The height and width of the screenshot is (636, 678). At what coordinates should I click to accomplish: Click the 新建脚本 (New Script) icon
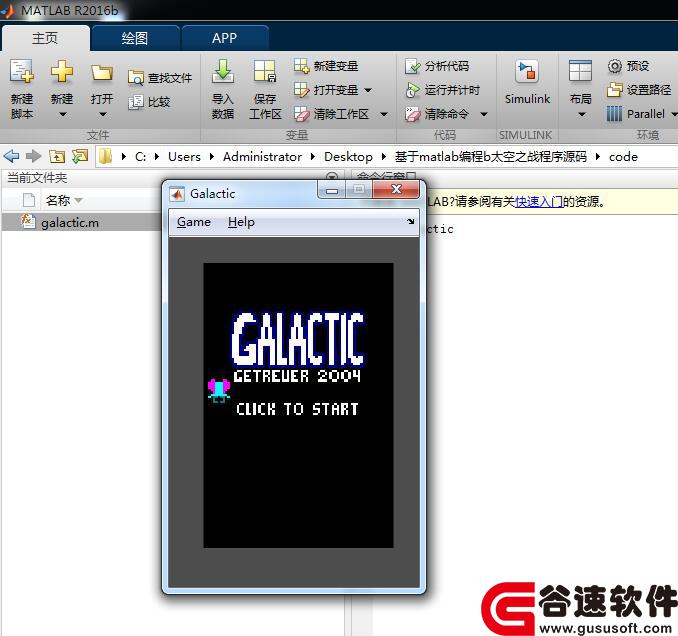tap(22, 71)
